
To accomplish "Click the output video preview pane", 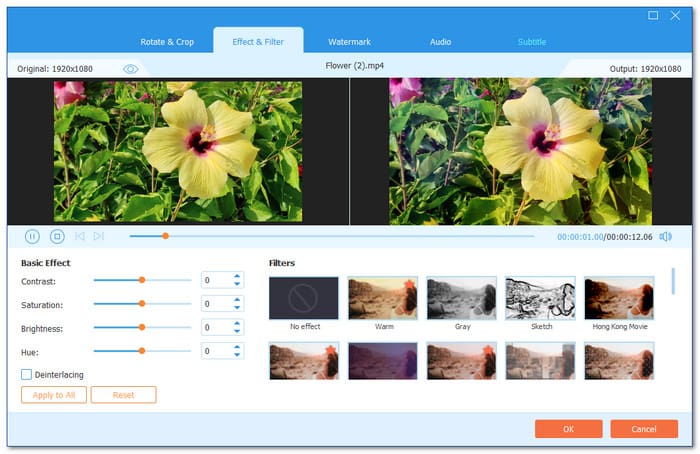I will pyautogui.click(x=521, y=151).
